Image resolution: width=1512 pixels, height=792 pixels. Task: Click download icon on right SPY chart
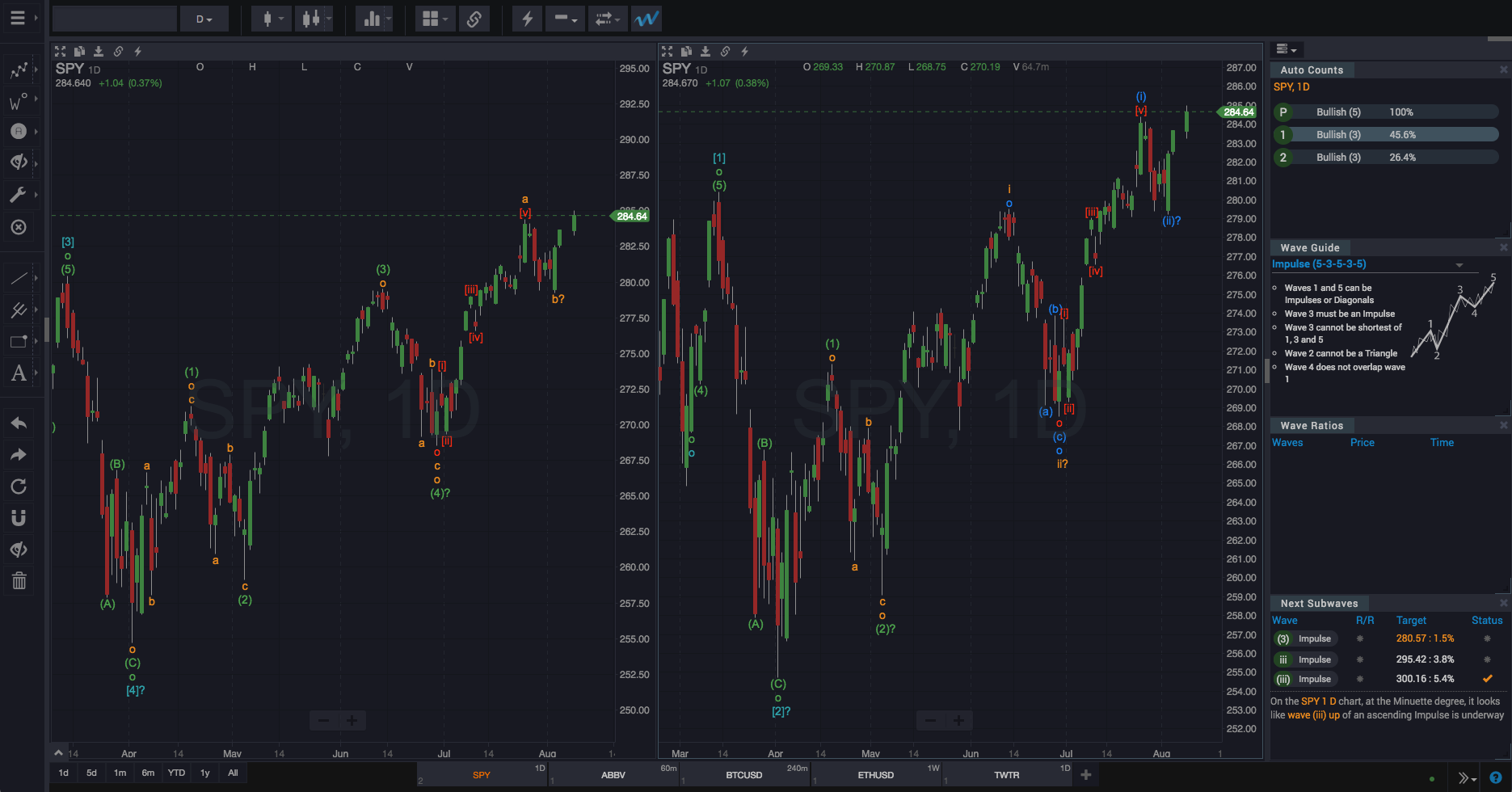coord(705,51)
